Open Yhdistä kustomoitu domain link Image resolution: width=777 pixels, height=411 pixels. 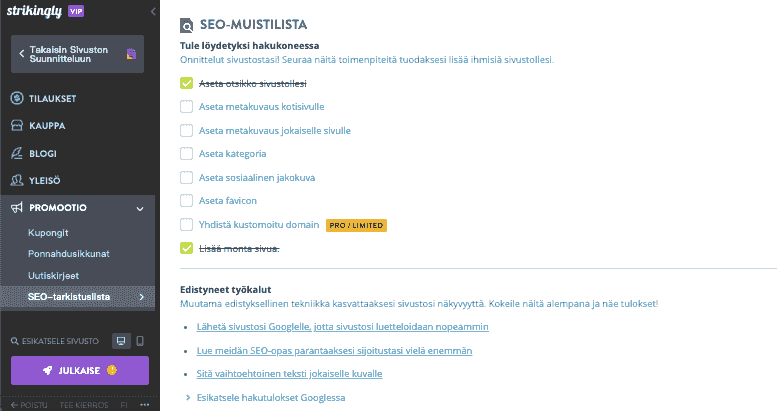tap(259, 225)
